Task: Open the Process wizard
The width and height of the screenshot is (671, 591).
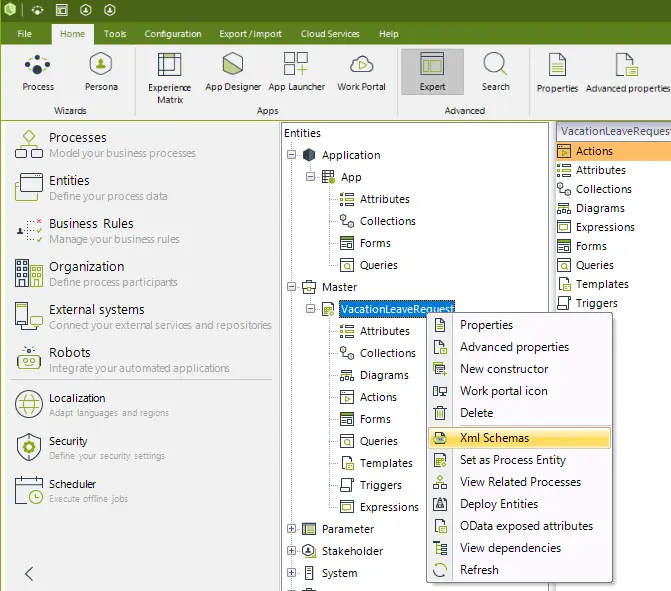Action: point(38,73)
